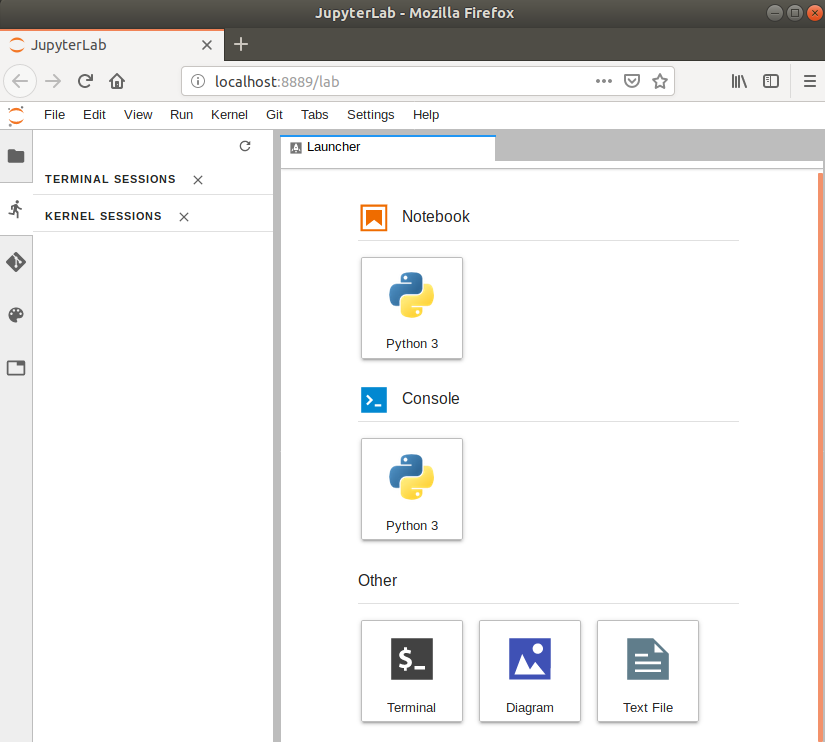Viewport: 825px width, 742px height.
Task: Click the Firefox back button
Action: point(20,81)
